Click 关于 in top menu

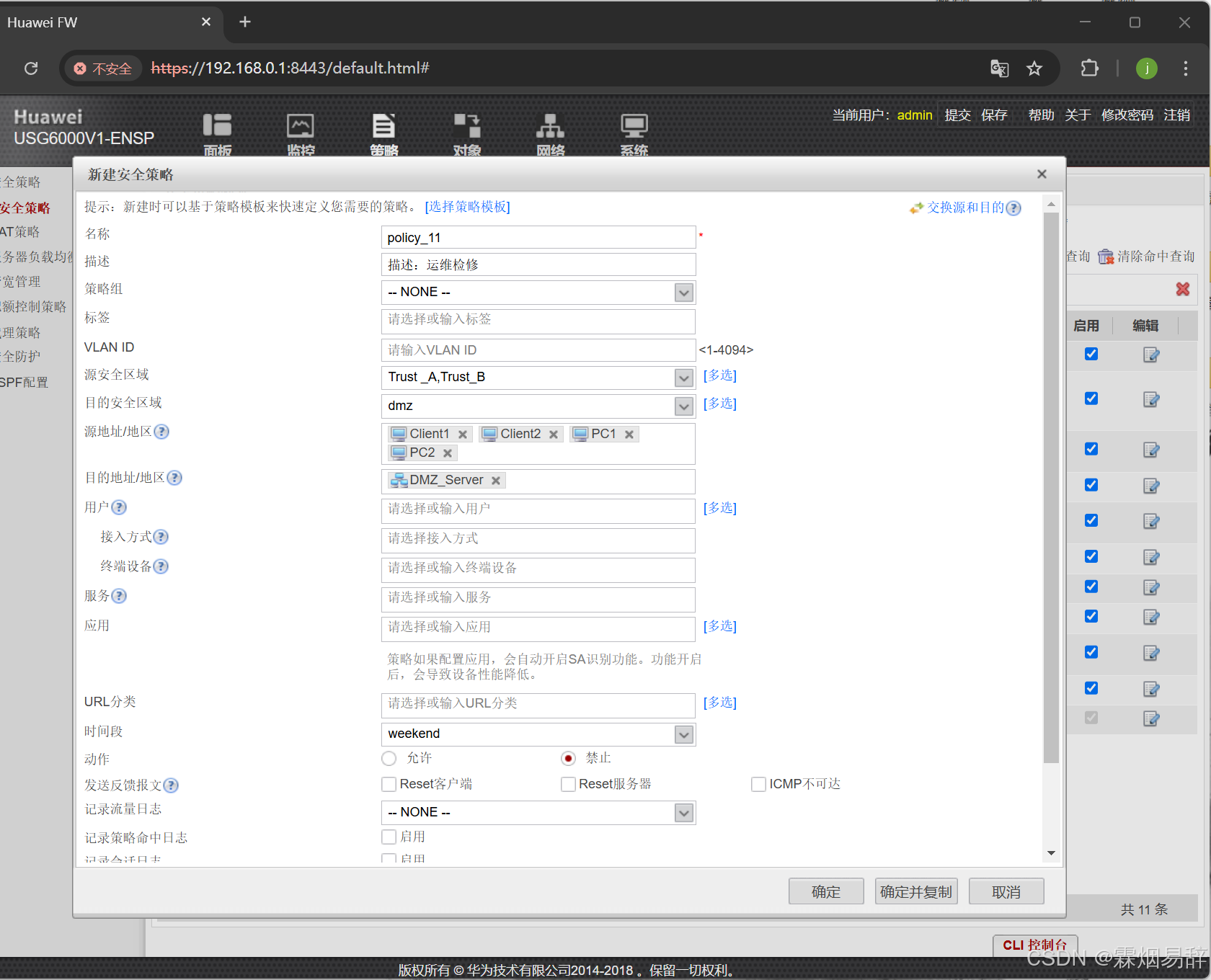(1078, 115)
